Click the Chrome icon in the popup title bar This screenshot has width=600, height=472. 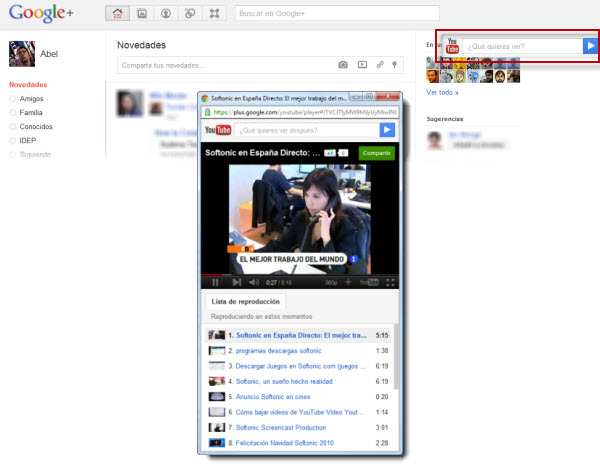point(205,98)
